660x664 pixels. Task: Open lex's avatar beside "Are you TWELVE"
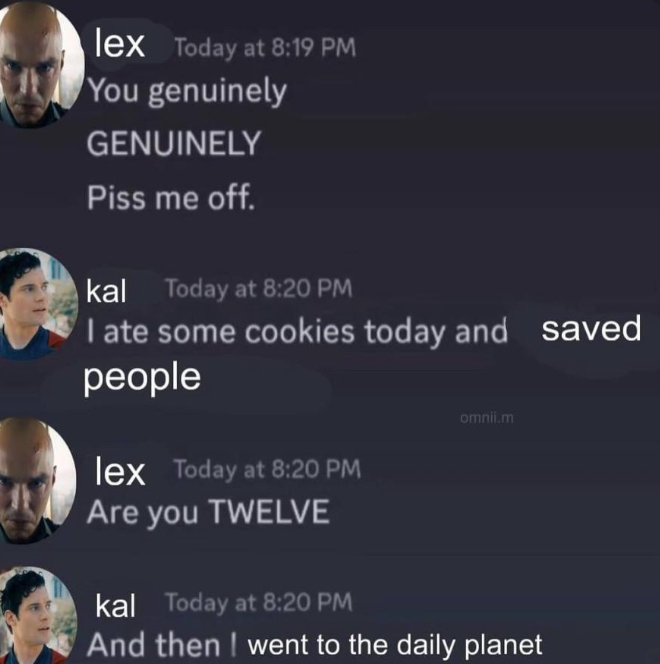36,480
